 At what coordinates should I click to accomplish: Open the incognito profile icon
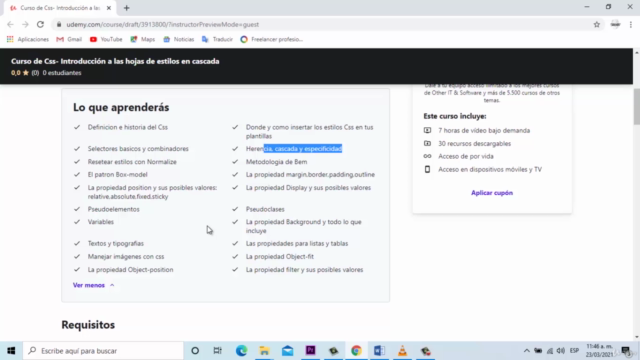pyautogui.click(x=615, y=24)
